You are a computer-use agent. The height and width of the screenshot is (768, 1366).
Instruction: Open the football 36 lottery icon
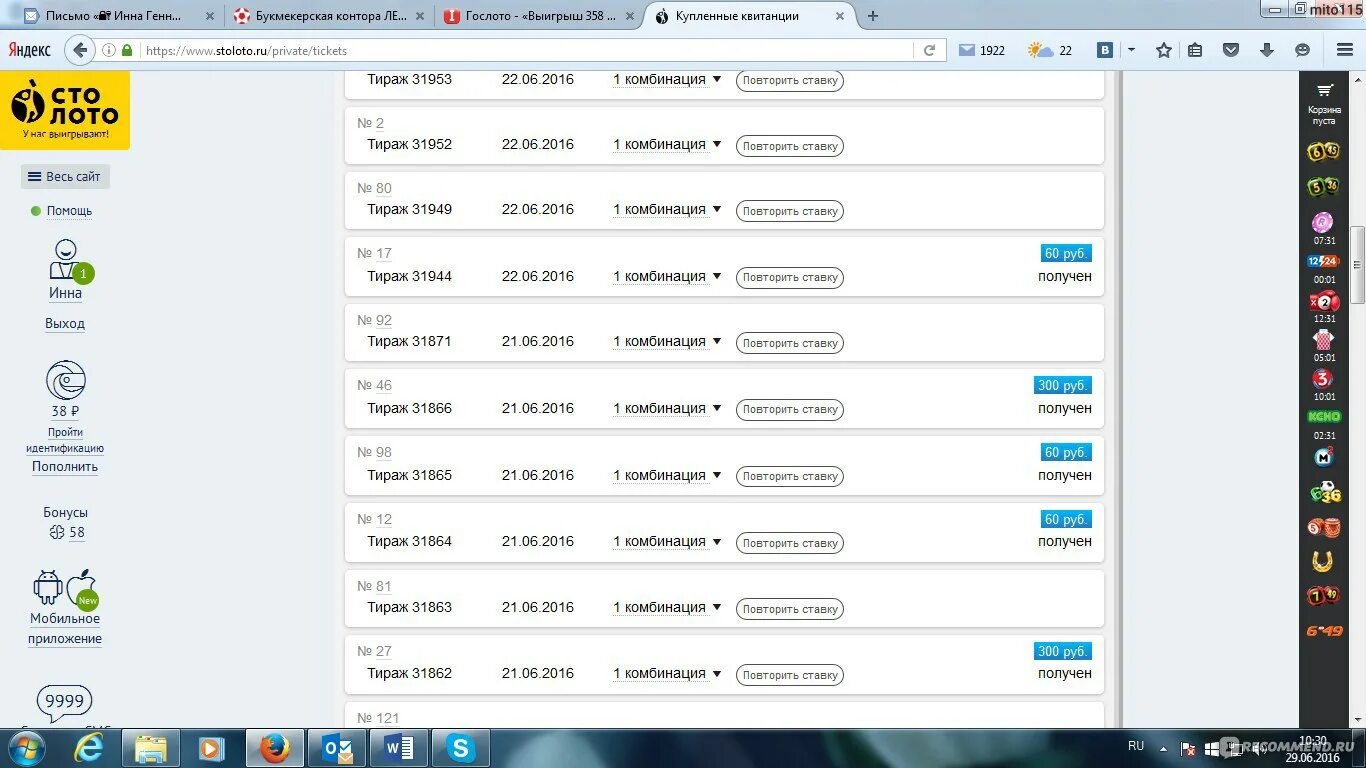(x=1324, y=492)
